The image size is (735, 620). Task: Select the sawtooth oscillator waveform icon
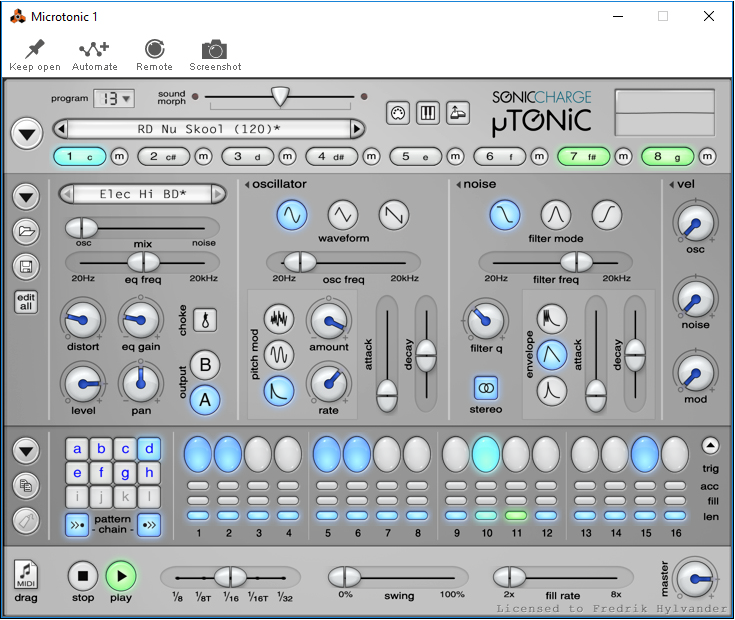coord(394,214)
